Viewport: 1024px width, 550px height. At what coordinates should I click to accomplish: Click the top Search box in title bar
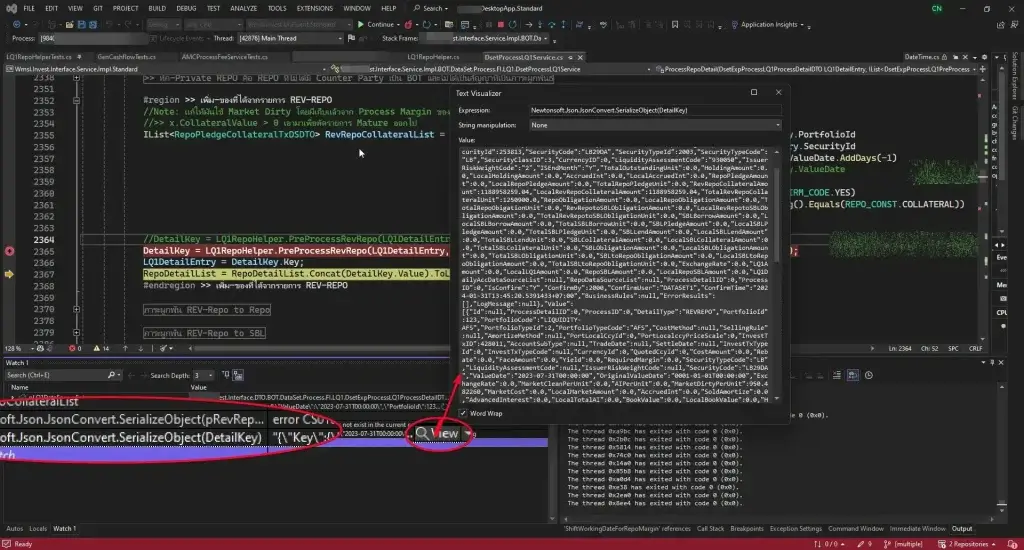point(431,8)
